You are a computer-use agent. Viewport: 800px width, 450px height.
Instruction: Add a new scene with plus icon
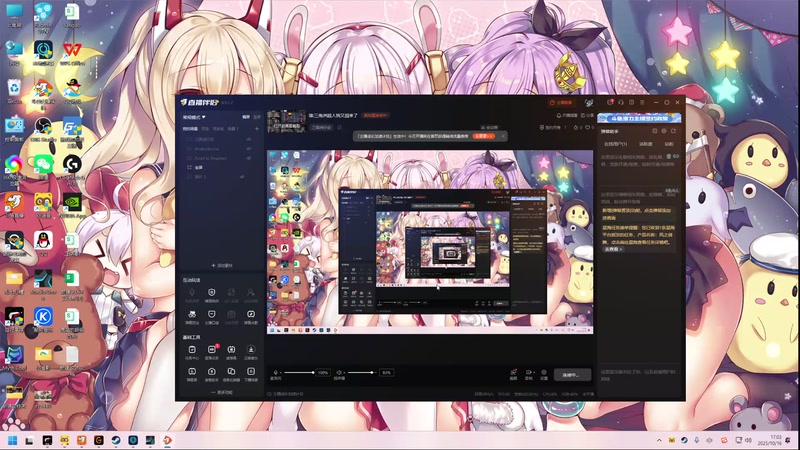pos(257,129)
